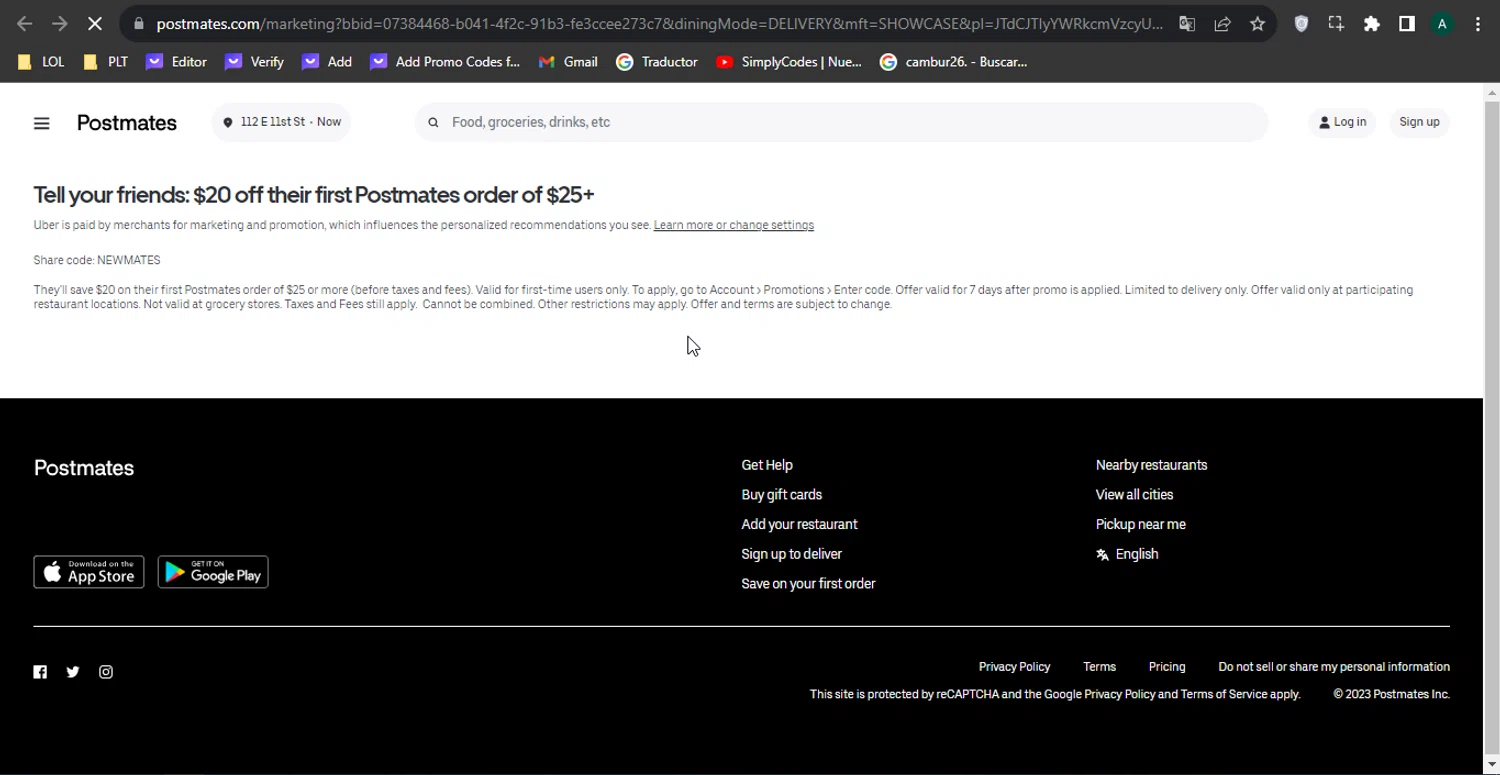Open the Verify bookmark
This screenshot has width=1500, height=775.
[254, 62]
